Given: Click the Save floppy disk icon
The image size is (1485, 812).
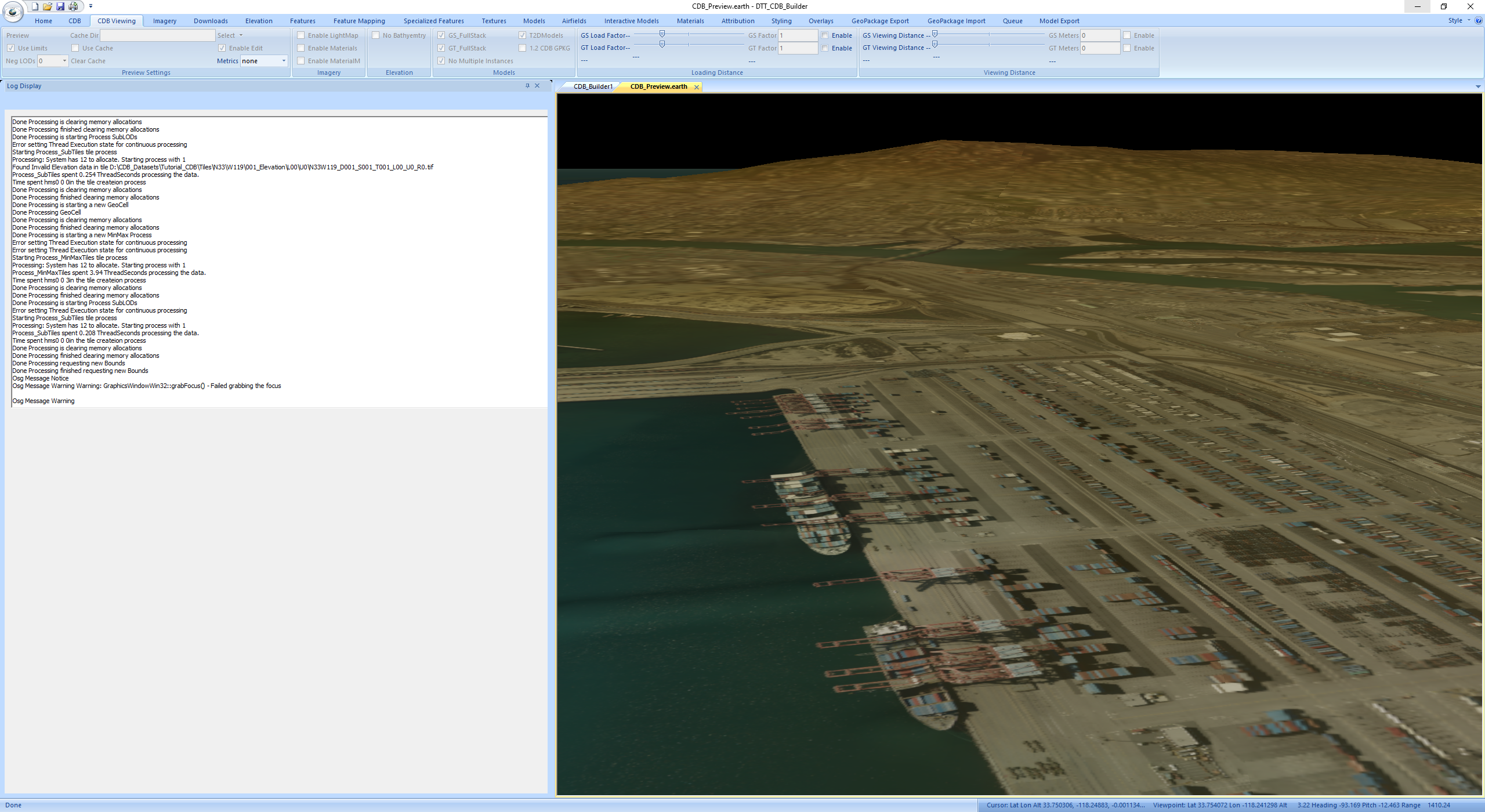Looking at the screenshot, I should 60,6.
